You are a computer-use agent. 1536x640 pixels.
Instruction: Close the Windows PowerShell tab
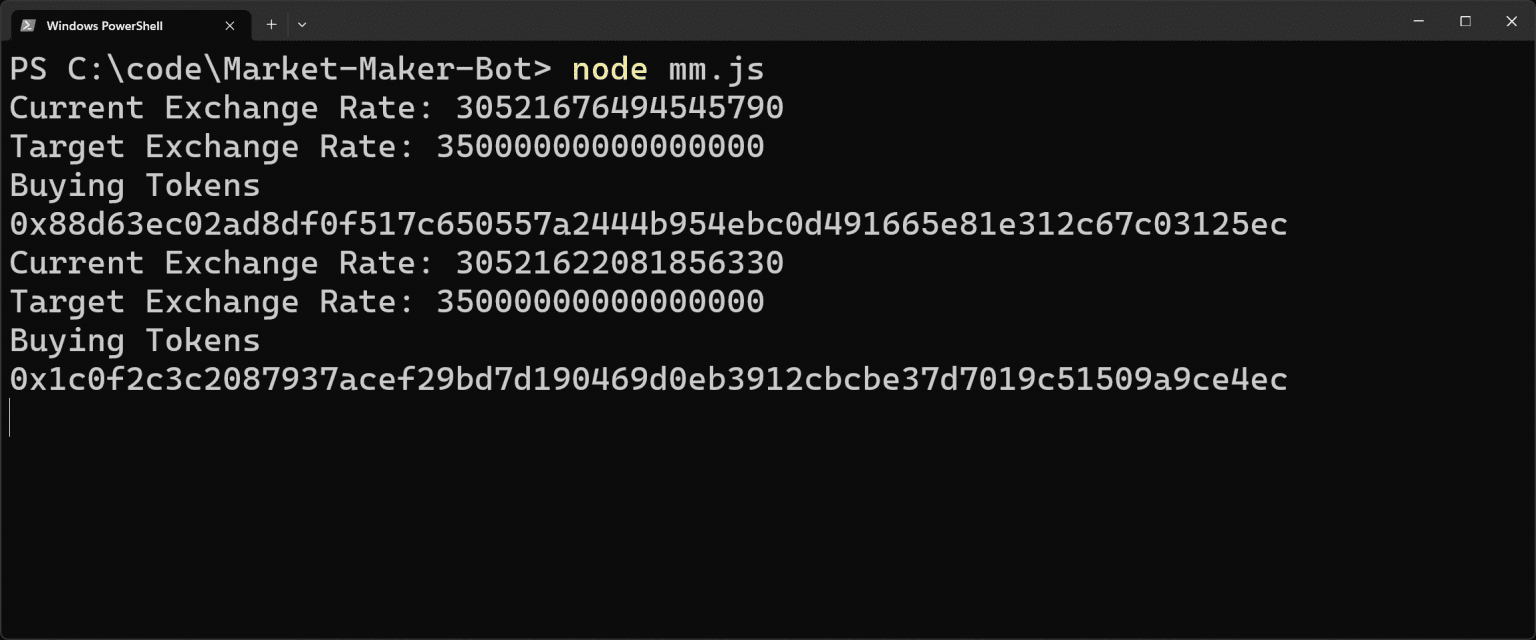230,25
